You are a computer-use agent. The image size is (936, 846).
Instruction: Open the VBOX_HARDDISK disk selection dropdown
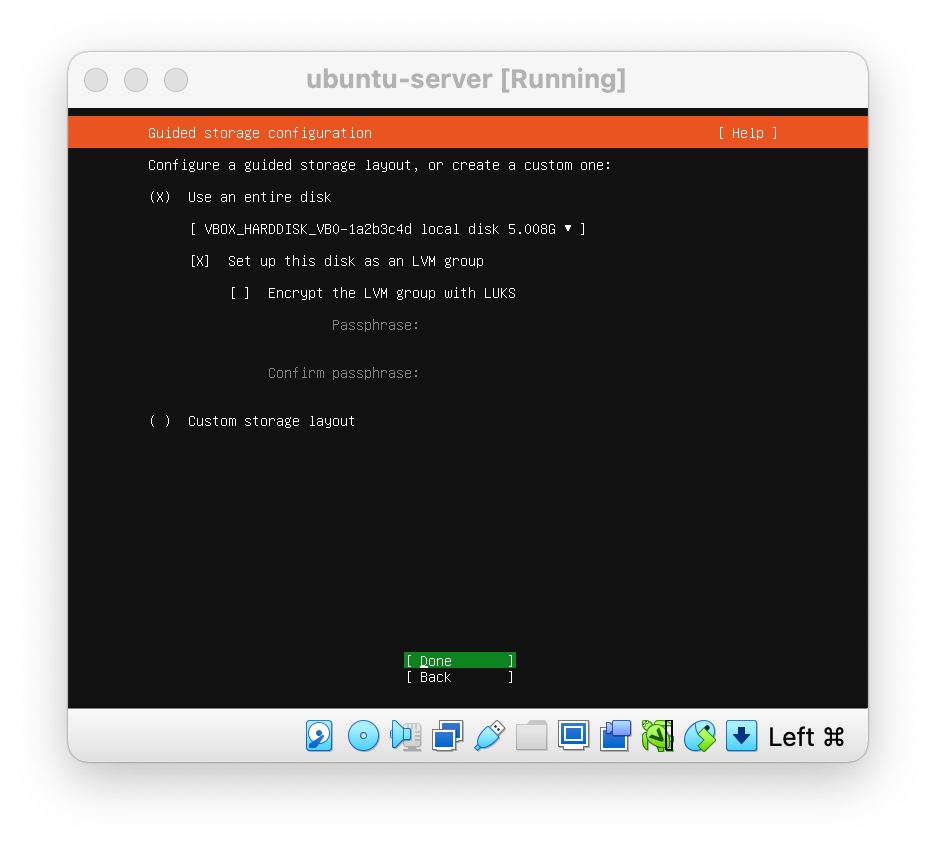pyautogui.click(x=387, y=229)
